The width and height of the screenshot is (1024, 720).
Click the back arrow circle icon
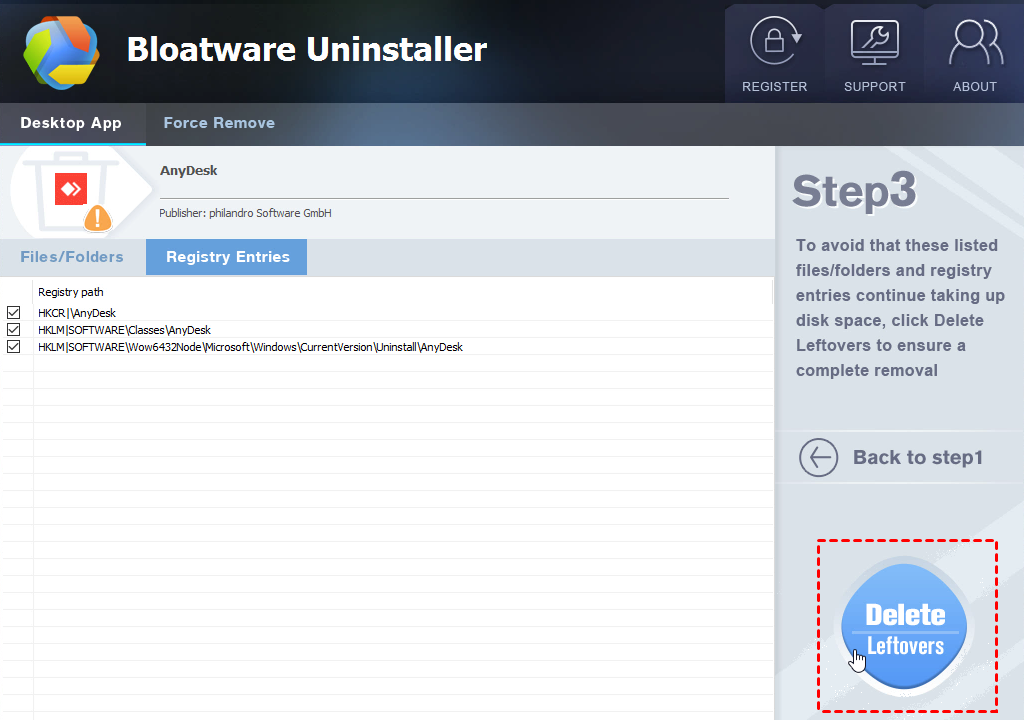(818, 458)
